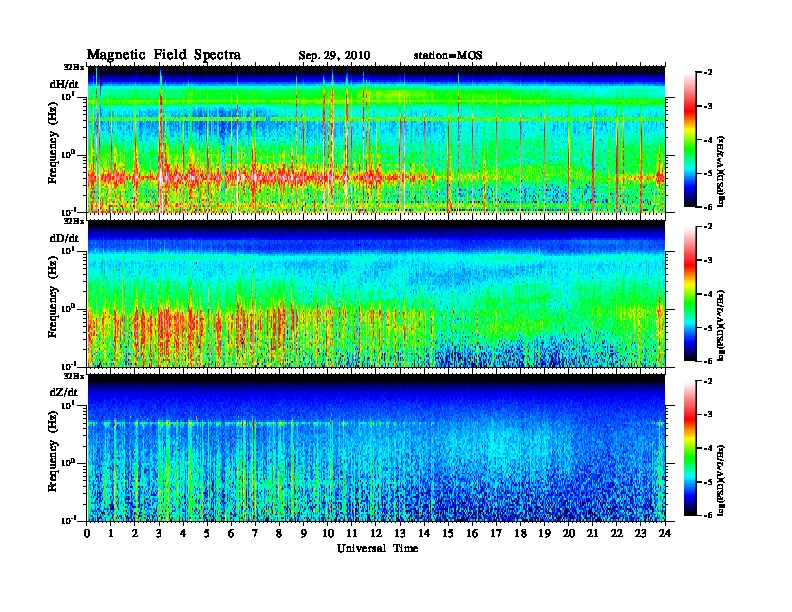Click the 10^1 frequency tick of dZ/dt panel
Viewport: 792px width, 612px height.
coord(69,405)
